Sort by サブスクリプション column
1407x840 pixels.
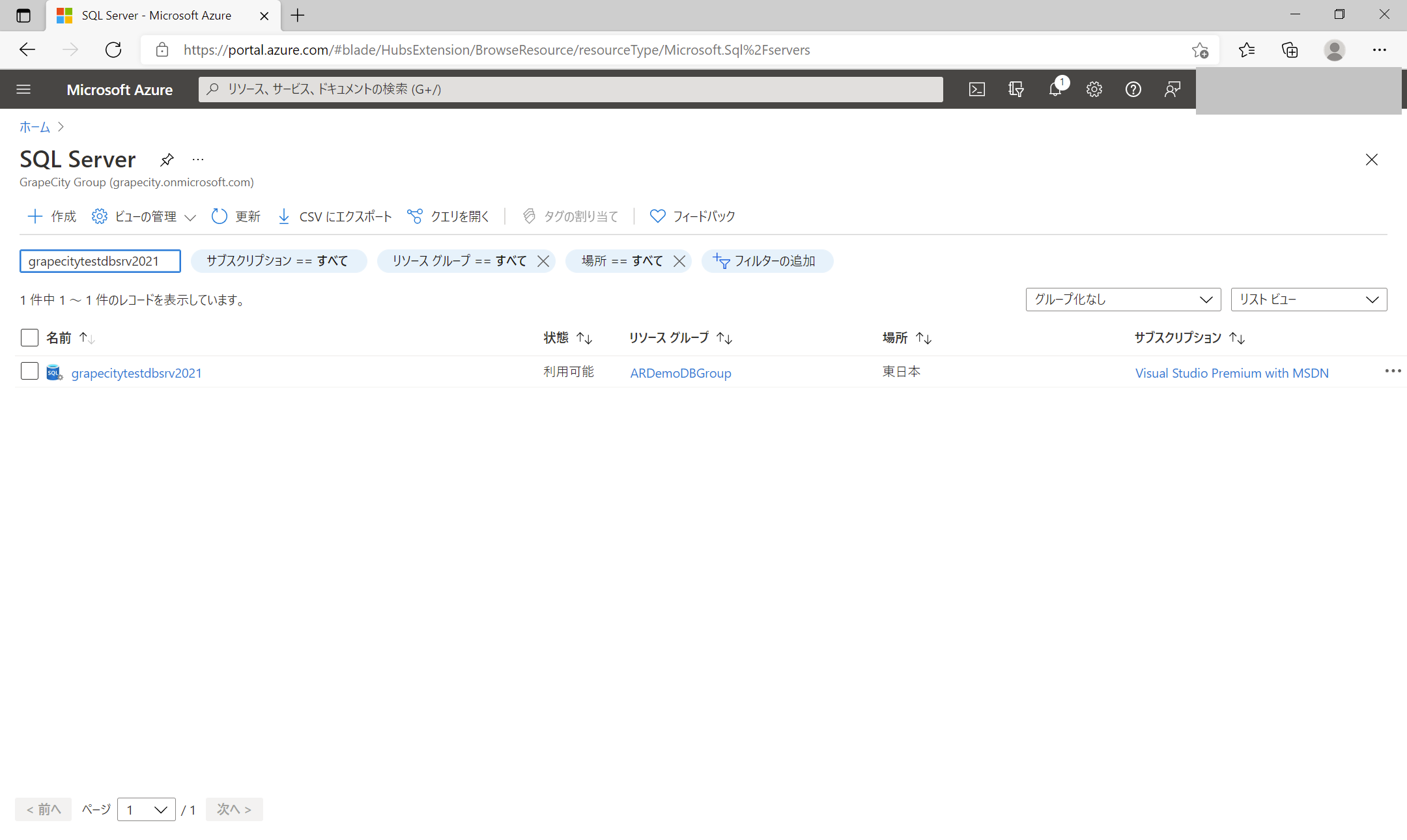(x=1189, y=338)
